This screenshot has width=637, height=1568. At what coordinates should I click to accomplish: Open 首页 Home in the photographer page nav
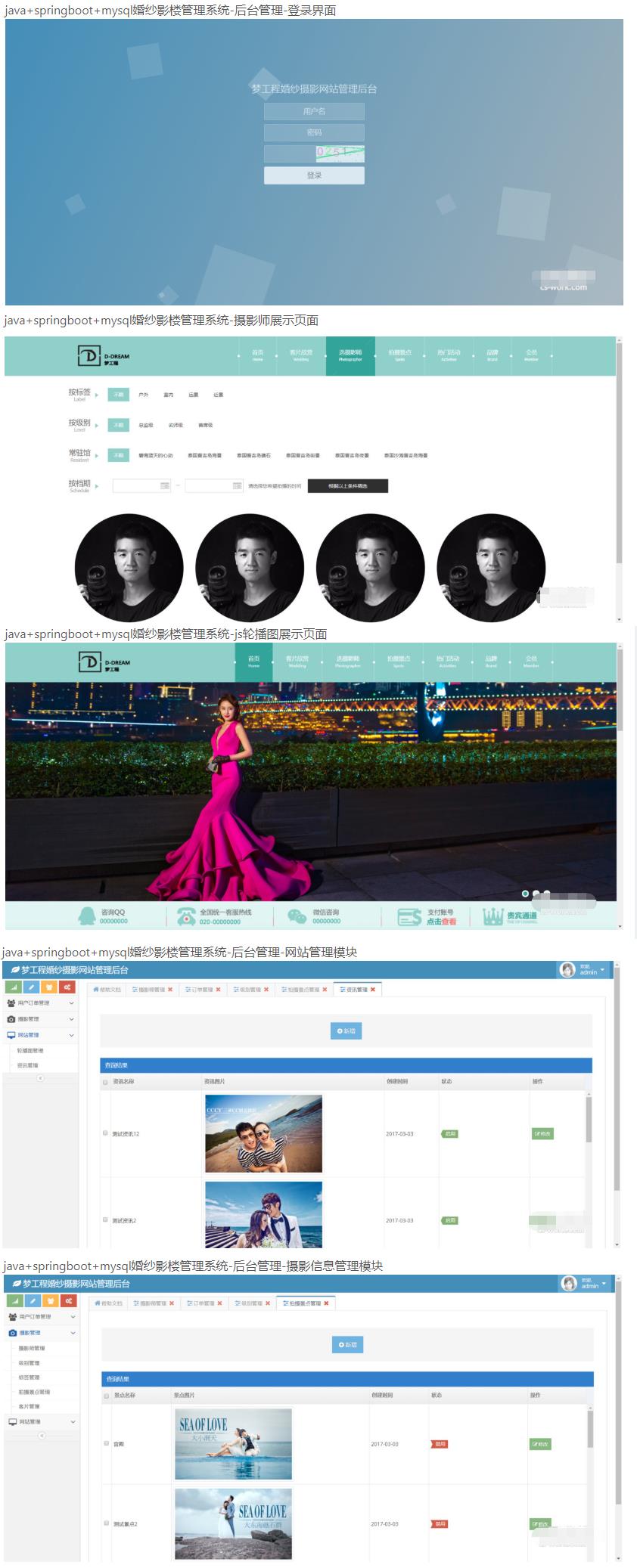[x=257, y=355]
